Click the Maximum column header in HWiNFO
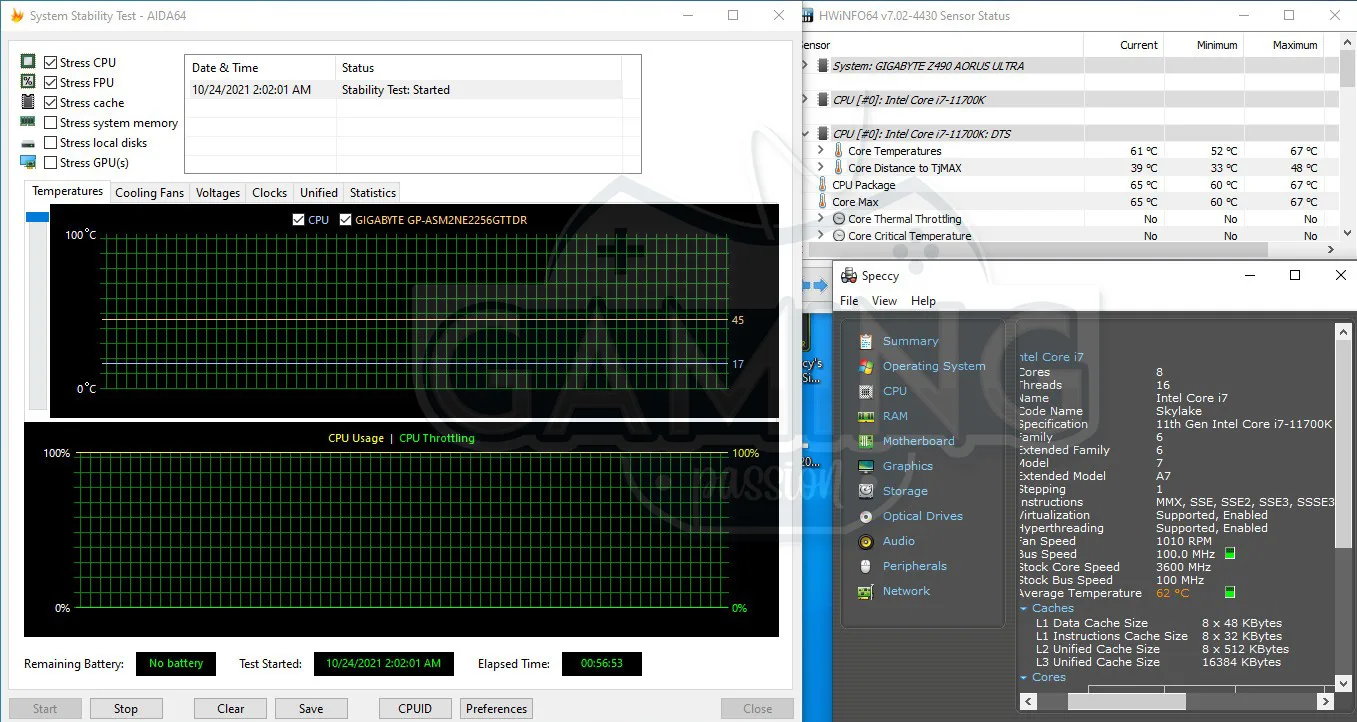1357x722 pixels. (1295, 45)
